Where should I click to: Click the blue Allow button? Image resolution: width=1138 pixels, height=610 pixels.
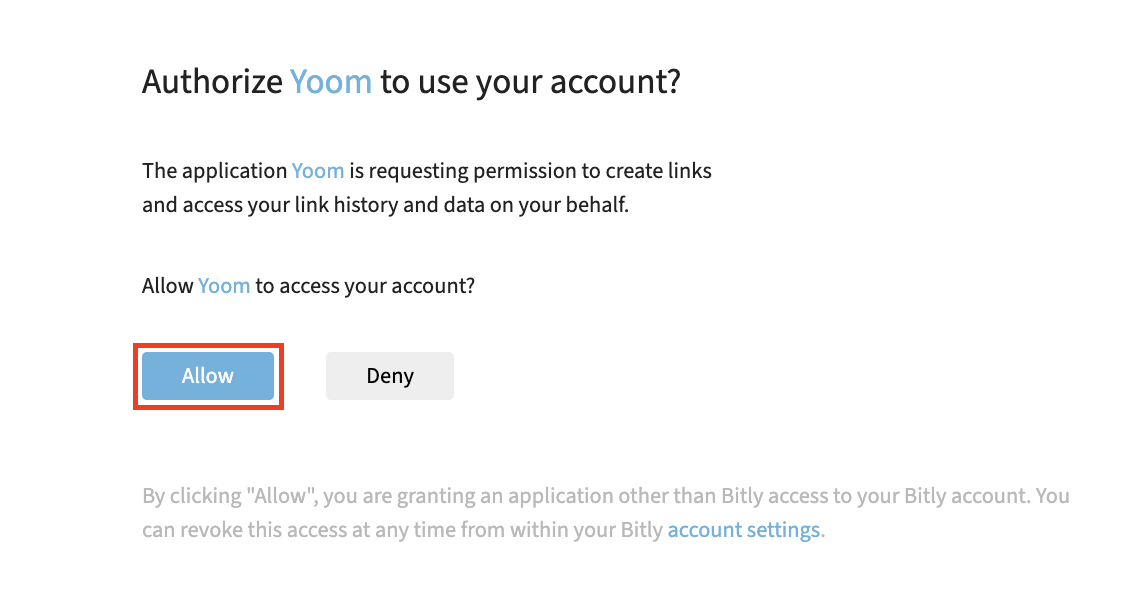[x=208, y=376]
